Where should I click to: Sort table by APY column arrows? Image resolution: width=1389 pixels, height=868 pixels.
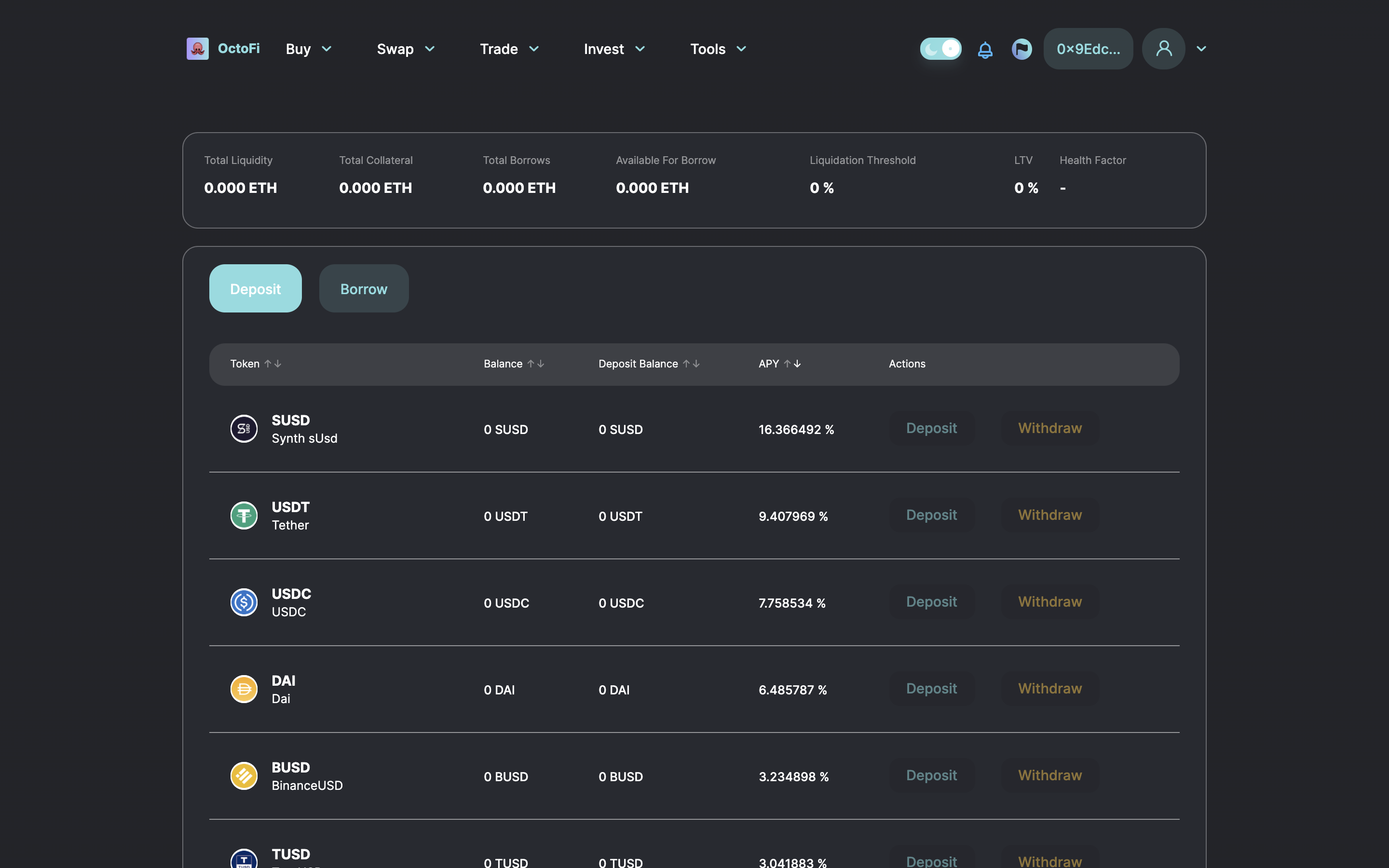tap(792, 364)
